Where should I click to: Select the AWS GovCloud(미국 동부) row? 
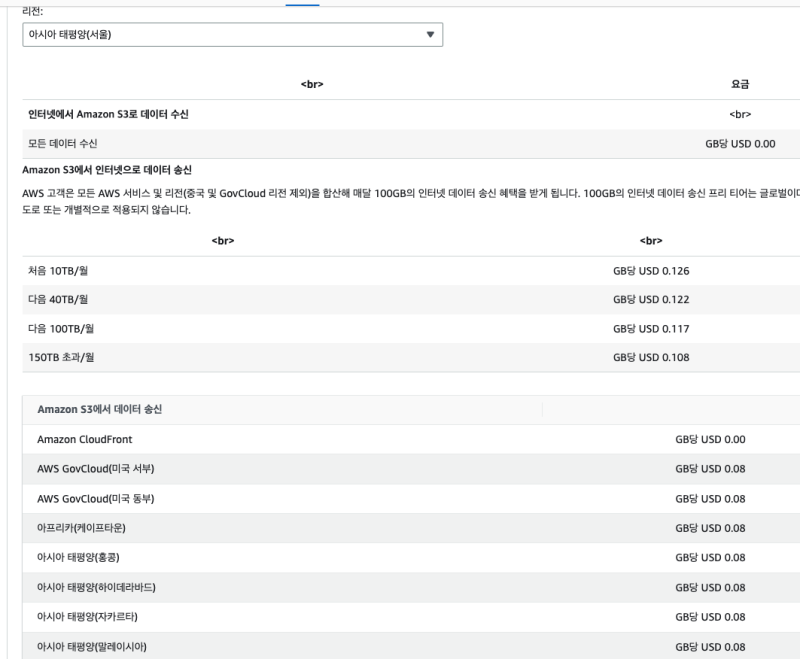(411, 498)
